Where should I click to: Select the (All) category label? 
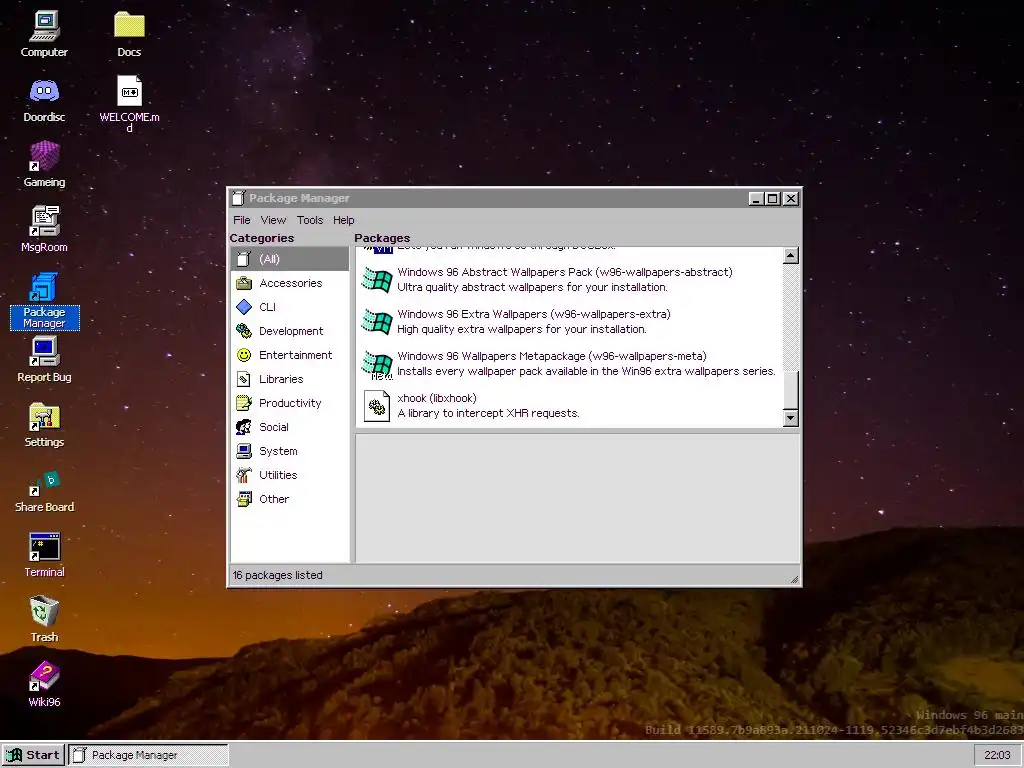(x=269, y=259)
